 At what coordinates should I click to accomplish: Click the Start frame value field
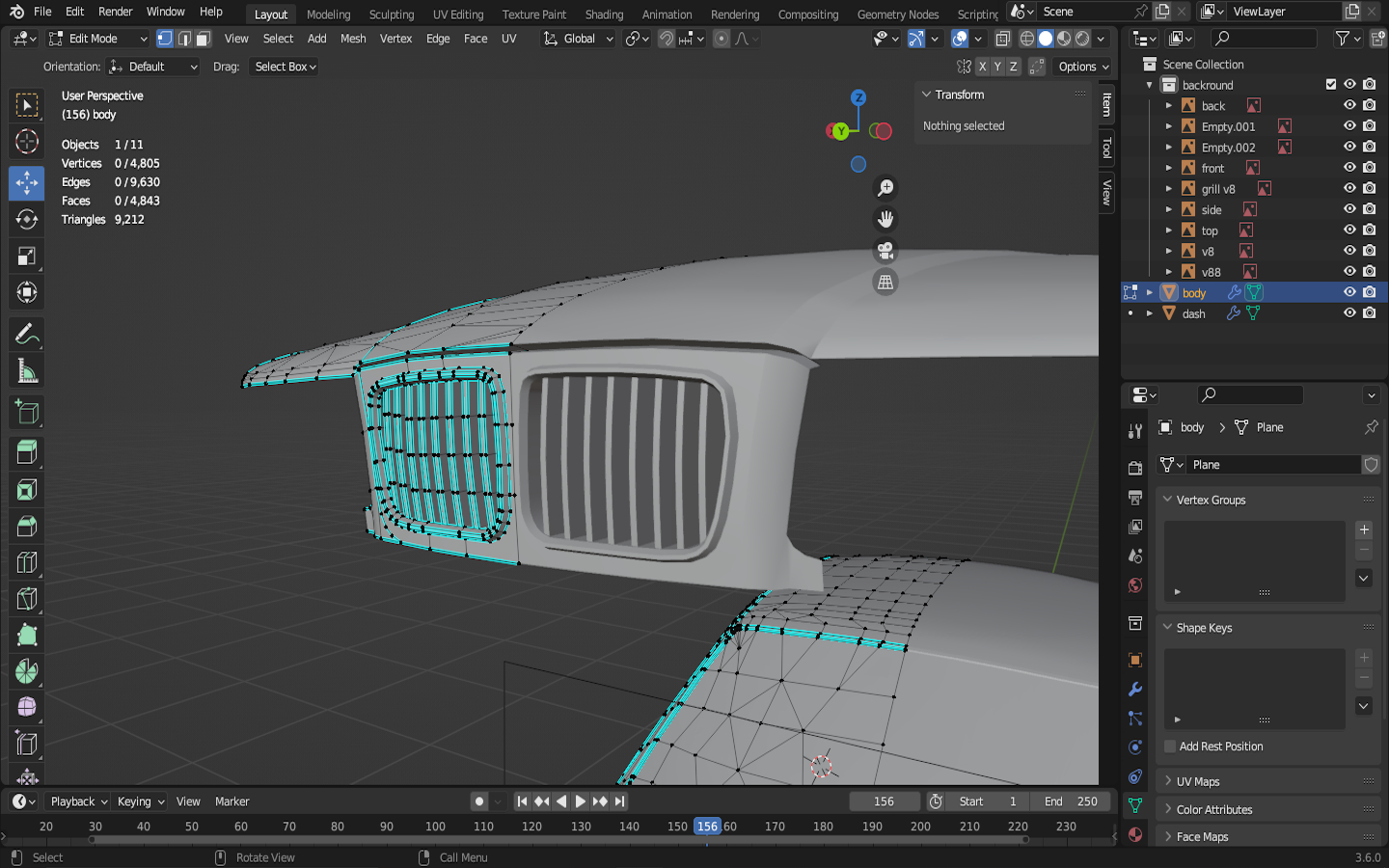(988, 801)
